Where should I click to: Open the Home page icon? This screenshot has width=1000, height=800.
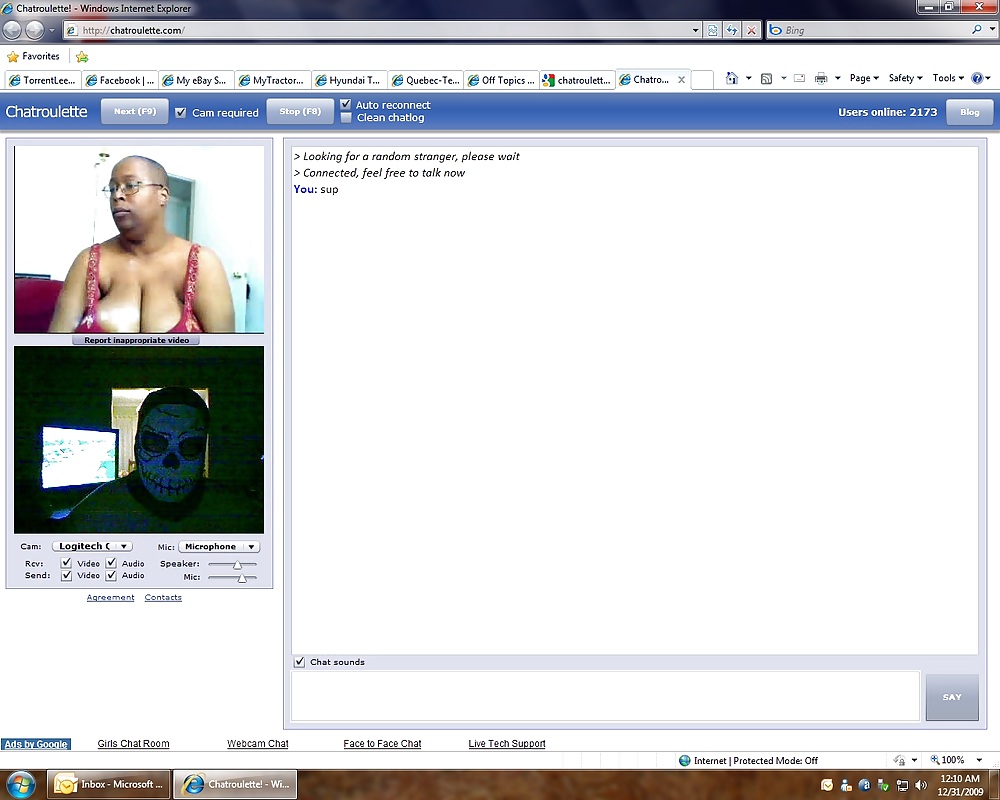[x=732, y=78]
